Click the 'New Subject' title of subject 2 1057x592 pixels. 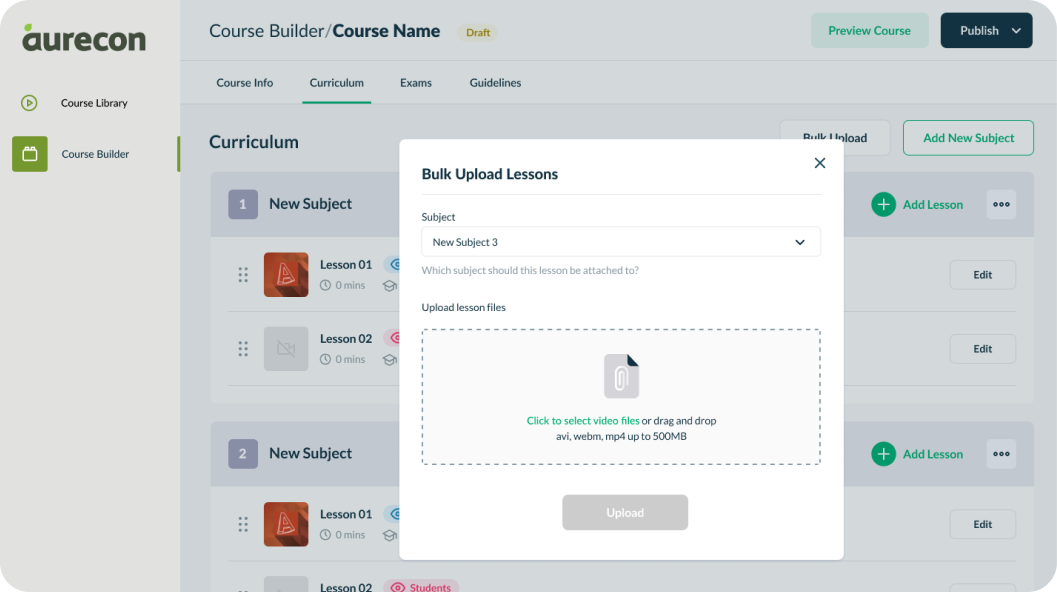tap(311, 453)
